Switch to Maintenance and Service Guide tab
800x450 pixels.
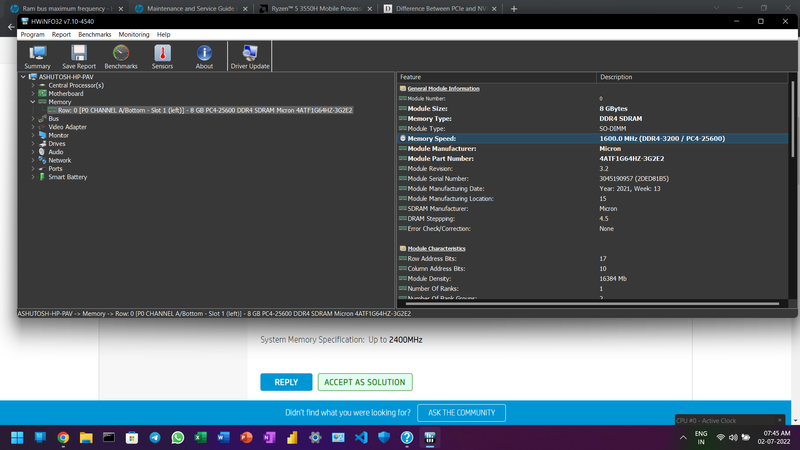coord(190,9)
